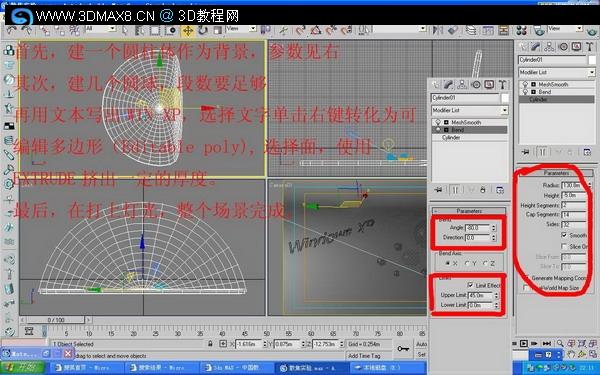600x375 pixels.
Task: Click the Rectangular Selection Region icon
Action: 155,31
